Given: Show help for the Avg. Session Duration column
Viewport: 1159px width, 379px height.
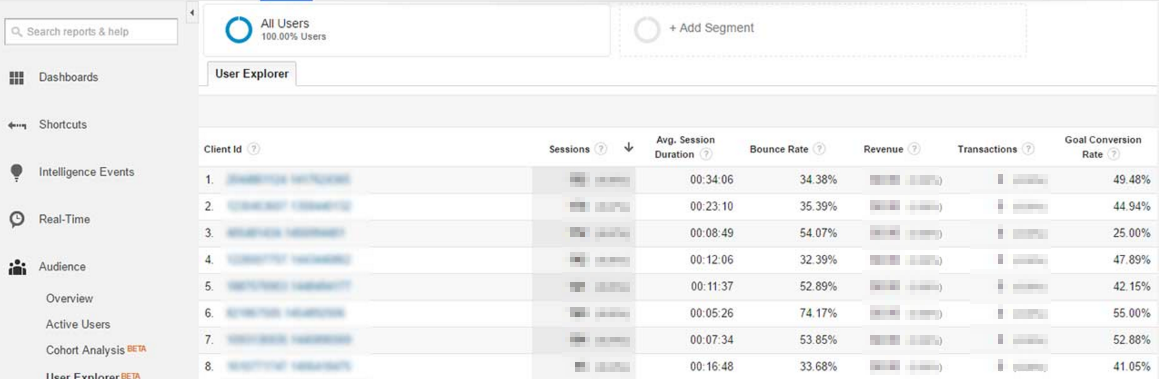Looking at the screenshot, I should coord(706,154).
